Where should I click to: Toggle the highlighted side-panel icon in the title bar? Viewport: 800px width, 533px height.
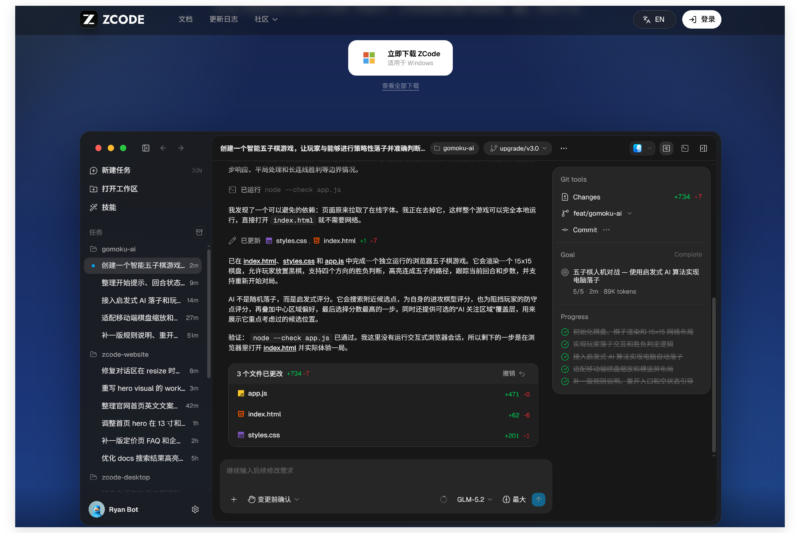[666, 148]
